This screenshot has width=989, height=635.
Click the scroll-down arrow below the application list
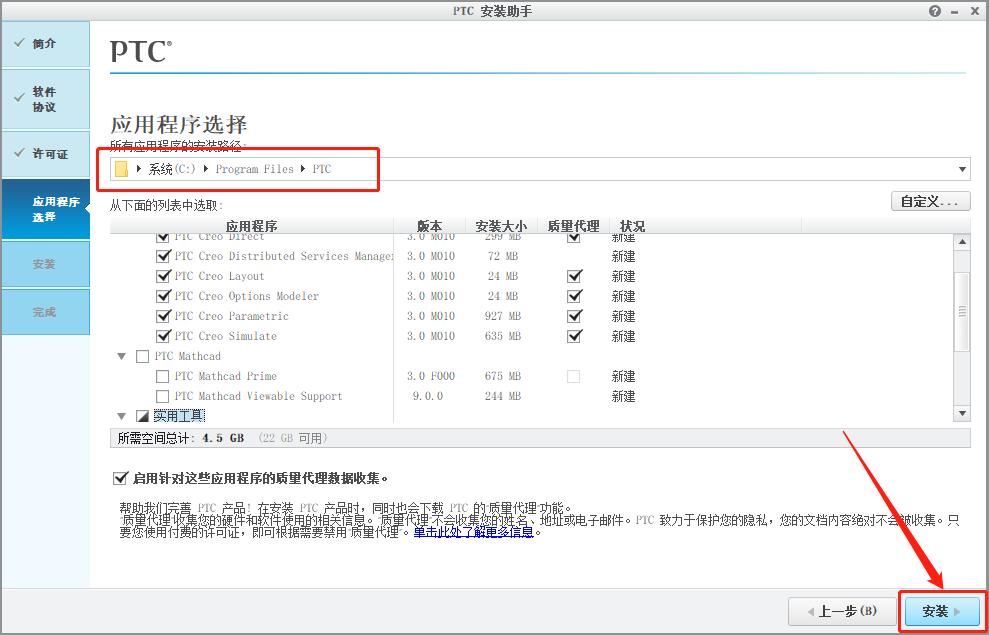point(961,412)
